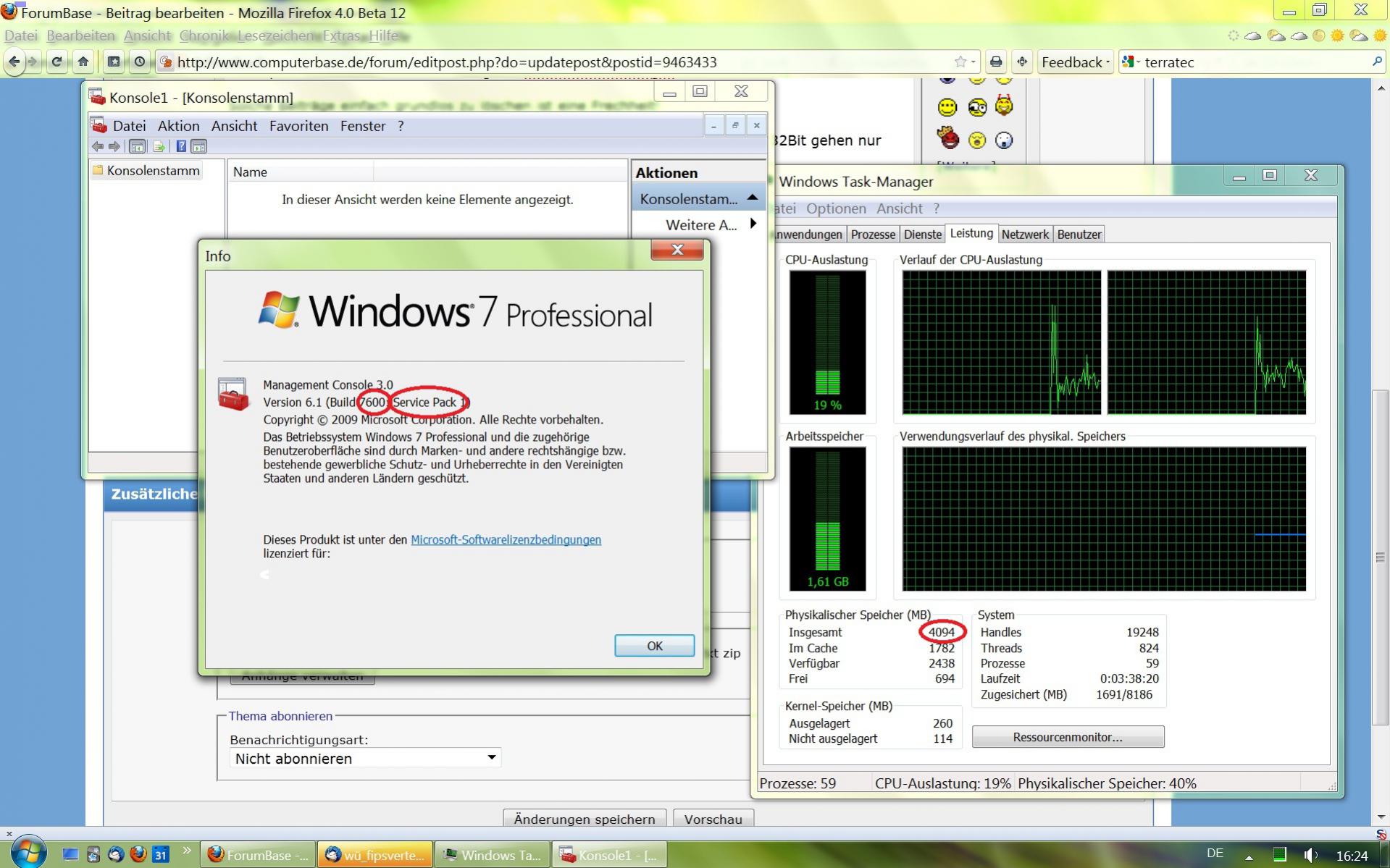Insert the devil-horned laughing smiley
1390x868 pixels.
click(x=1004, y=106)
